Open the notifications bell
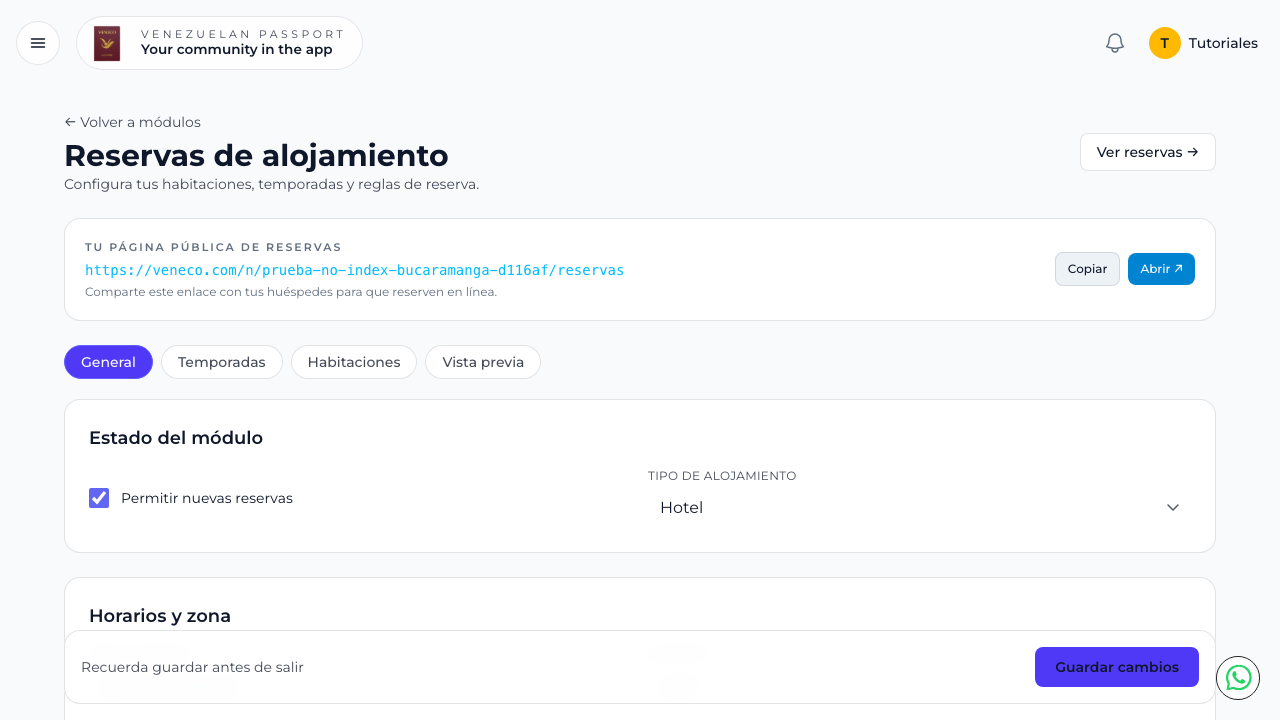The width and height of the screenshot is (1280, 720). [1115, 43]
